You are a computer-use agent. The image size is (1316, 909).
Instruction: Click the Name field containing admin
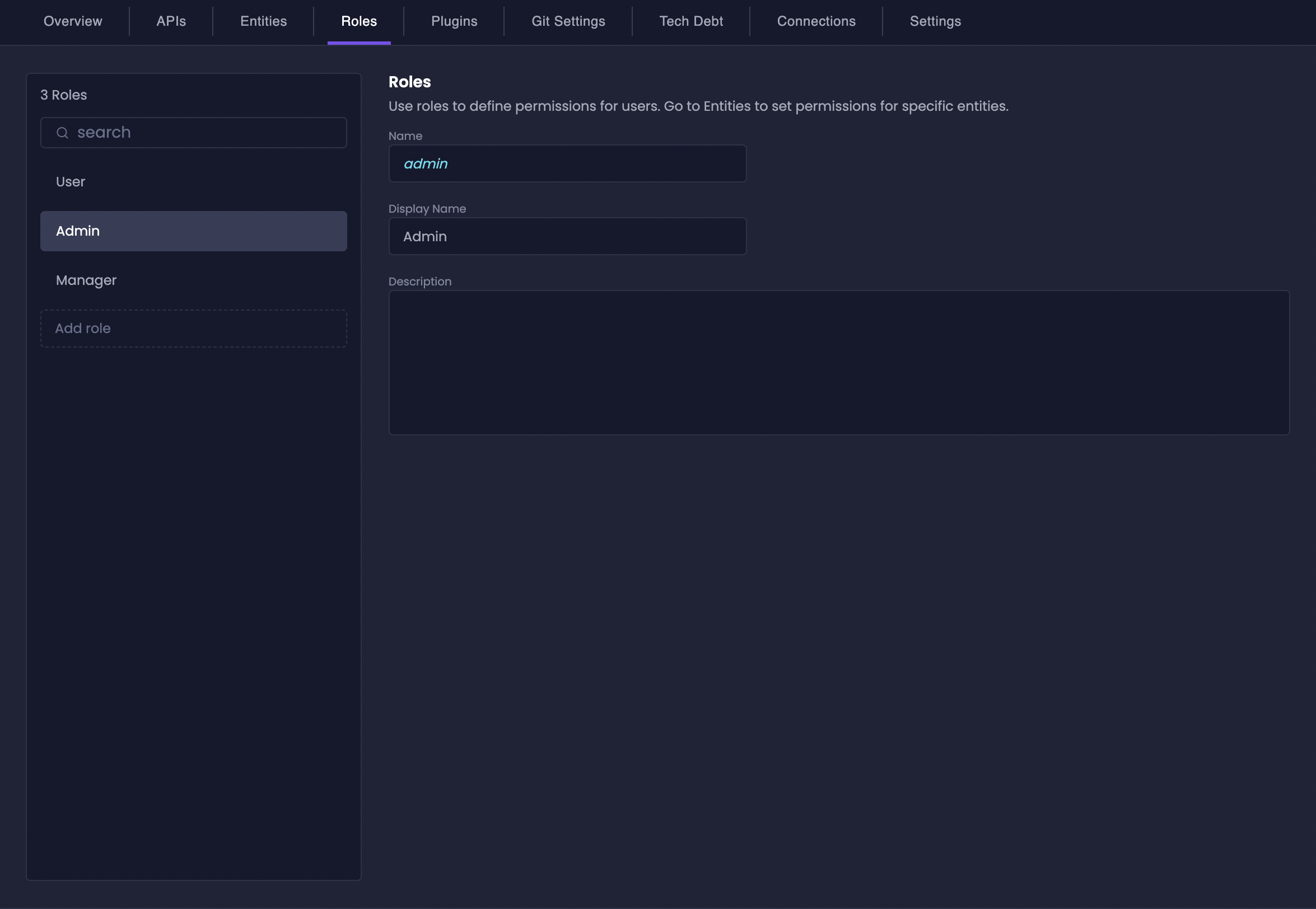[x=567, y=164]
